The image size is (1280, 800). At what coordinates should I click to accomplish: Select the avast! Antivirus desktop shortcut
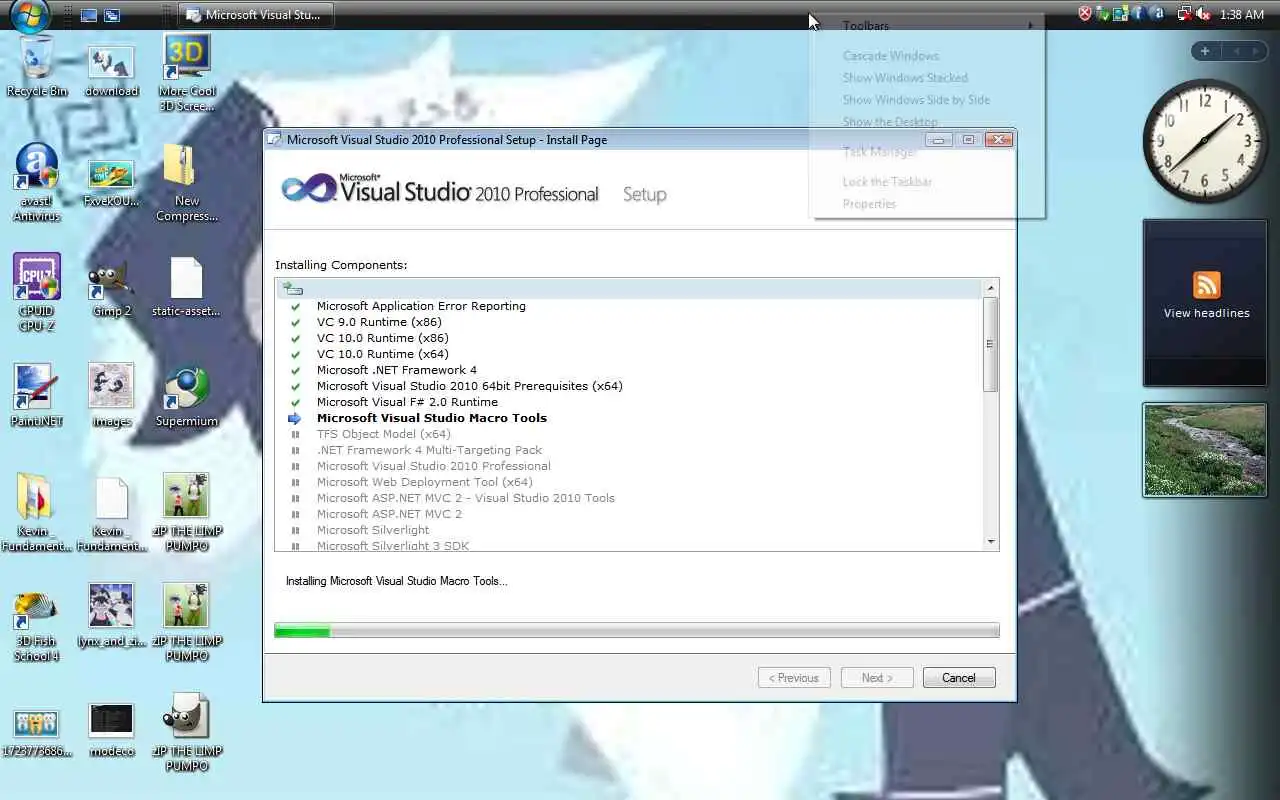(37, 183)
